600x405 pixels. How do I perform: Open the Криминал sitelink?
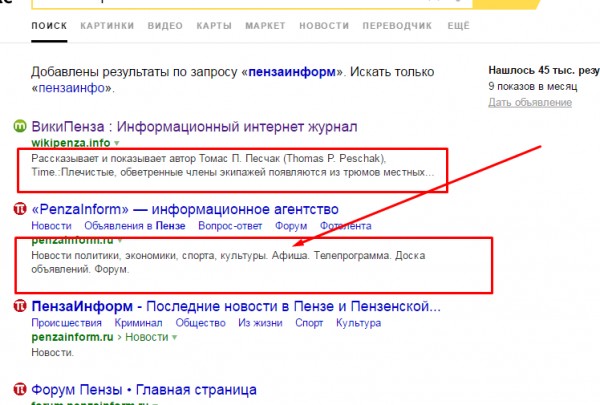(x=139, y=323)
